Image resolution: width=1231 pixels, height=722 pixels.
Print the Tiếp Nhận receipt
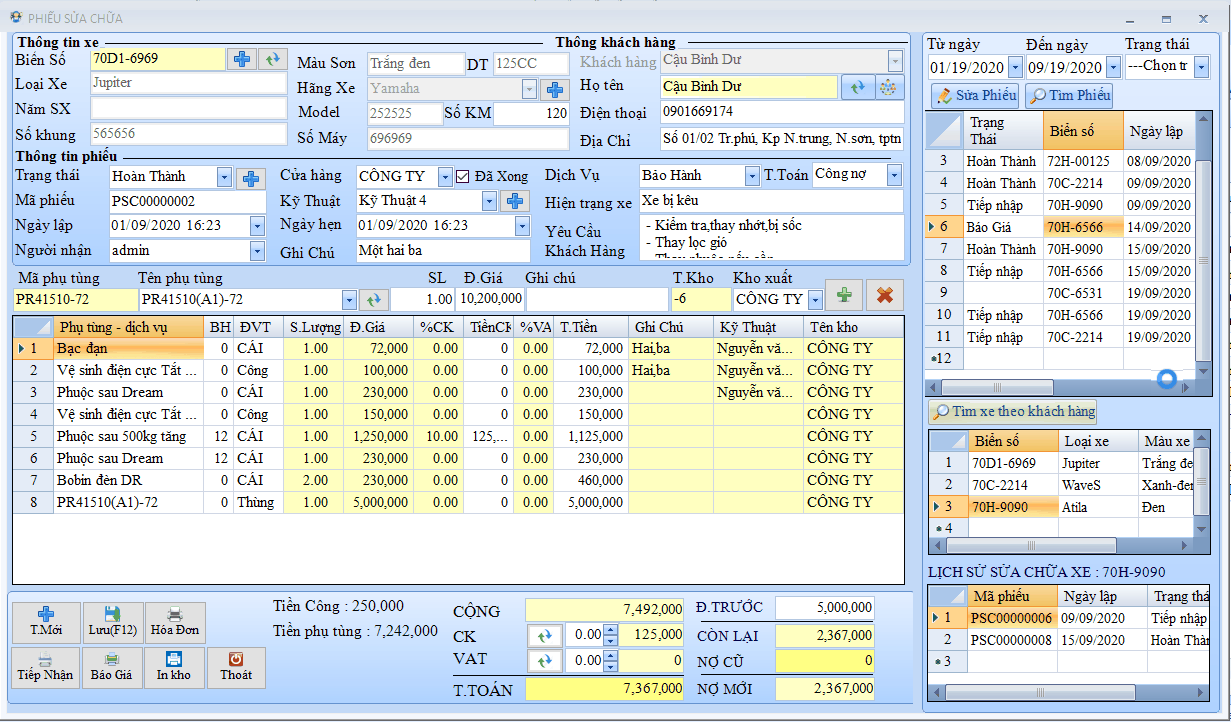click(45, 667)
